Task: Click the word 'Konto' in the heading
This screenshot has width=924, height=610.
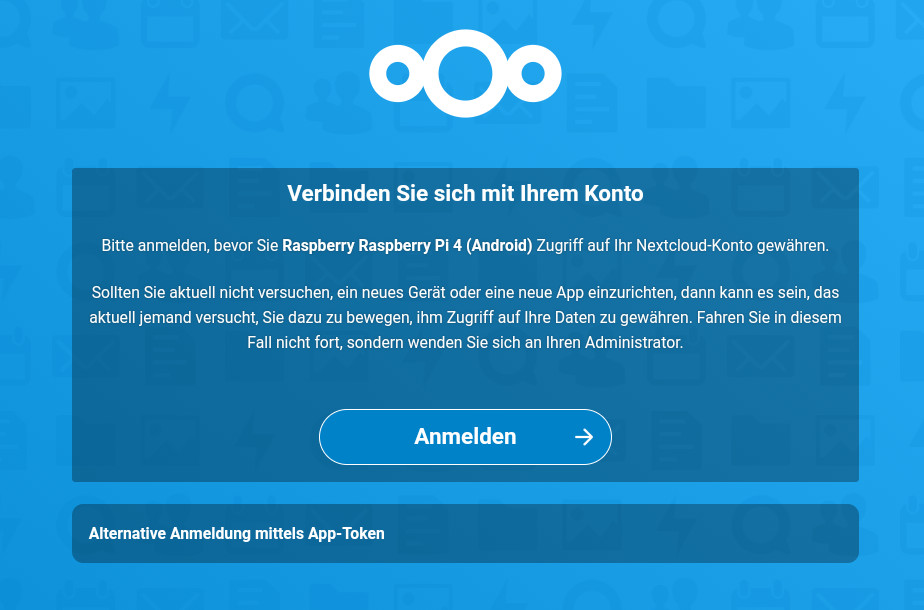Action: [614, 193]
